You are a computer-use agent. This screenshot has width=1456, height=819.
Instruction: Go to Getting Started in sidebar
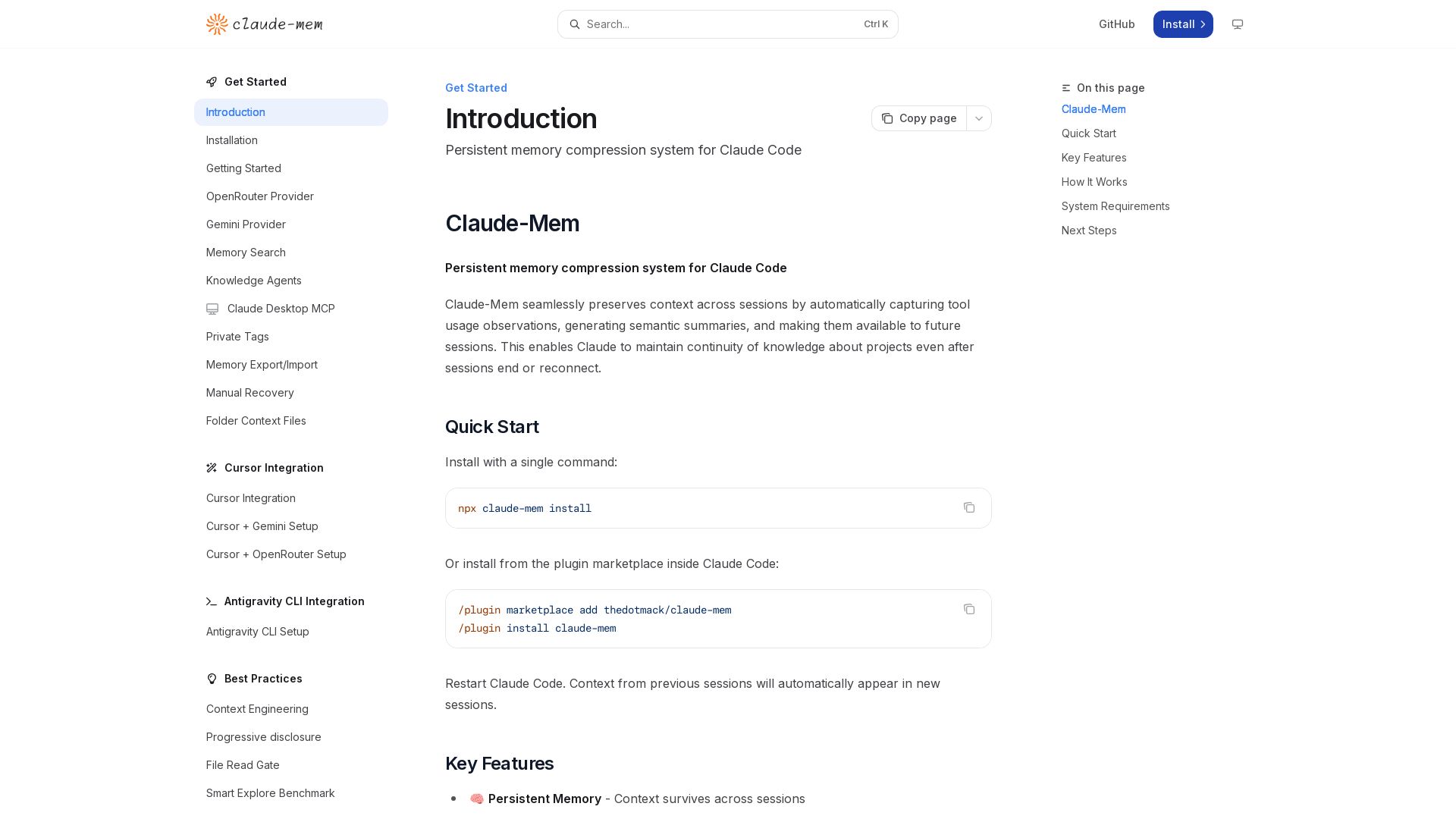[291, 168]
